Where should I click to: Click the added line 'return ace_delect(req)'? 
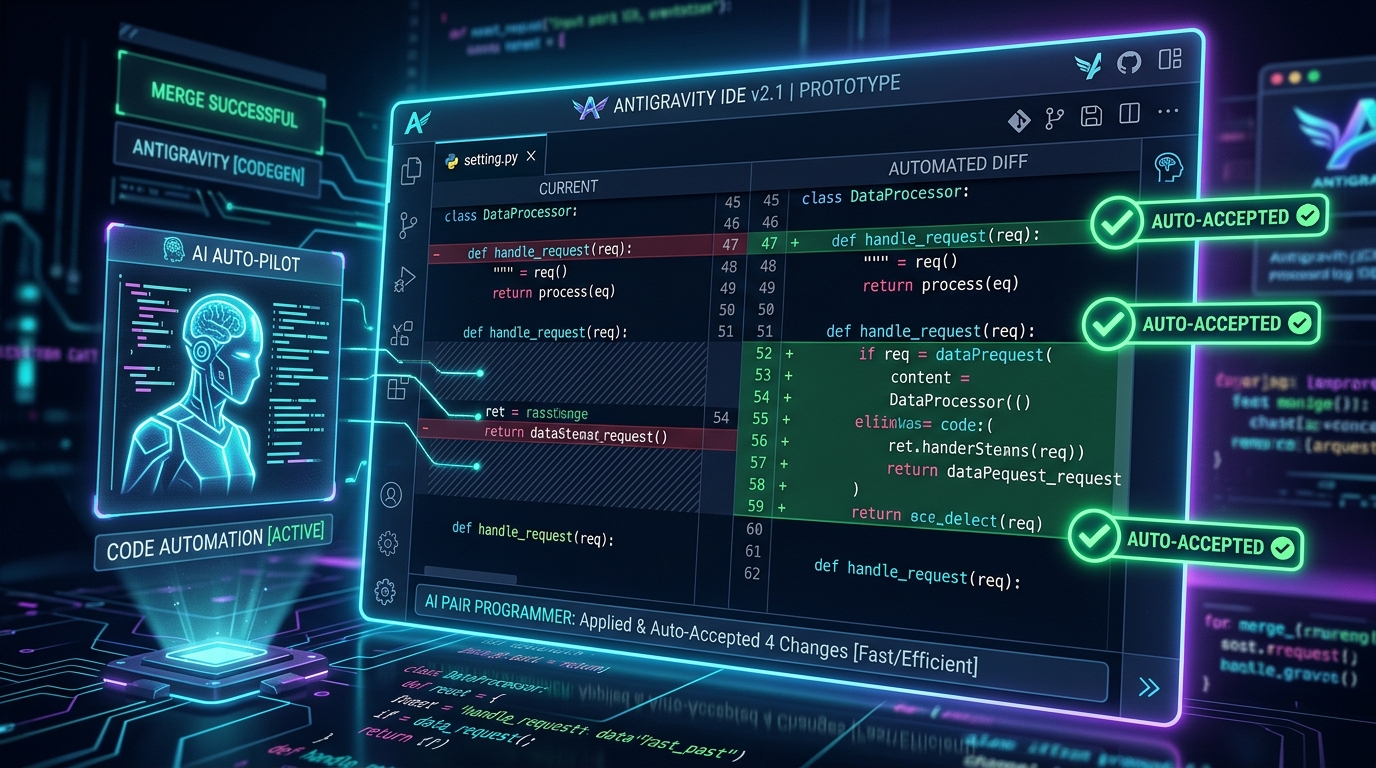point(947,518)
